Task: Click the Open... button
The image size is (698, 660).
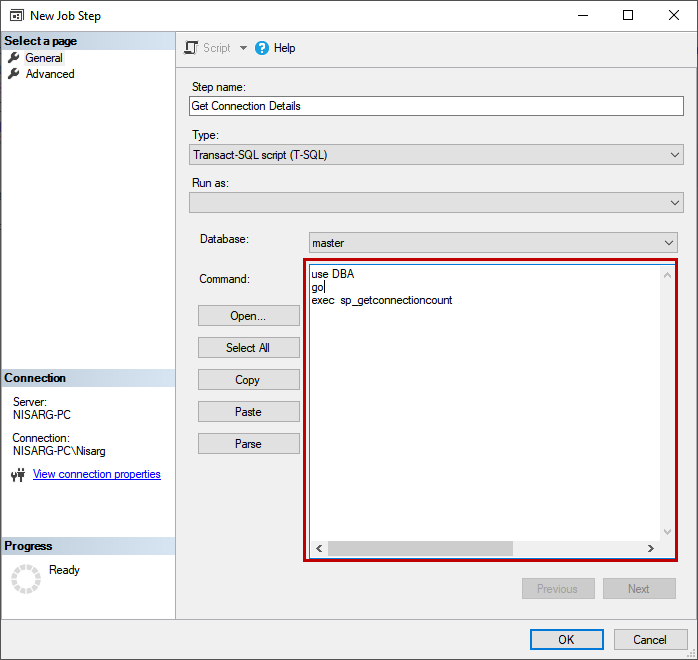Action: (248, 316)
